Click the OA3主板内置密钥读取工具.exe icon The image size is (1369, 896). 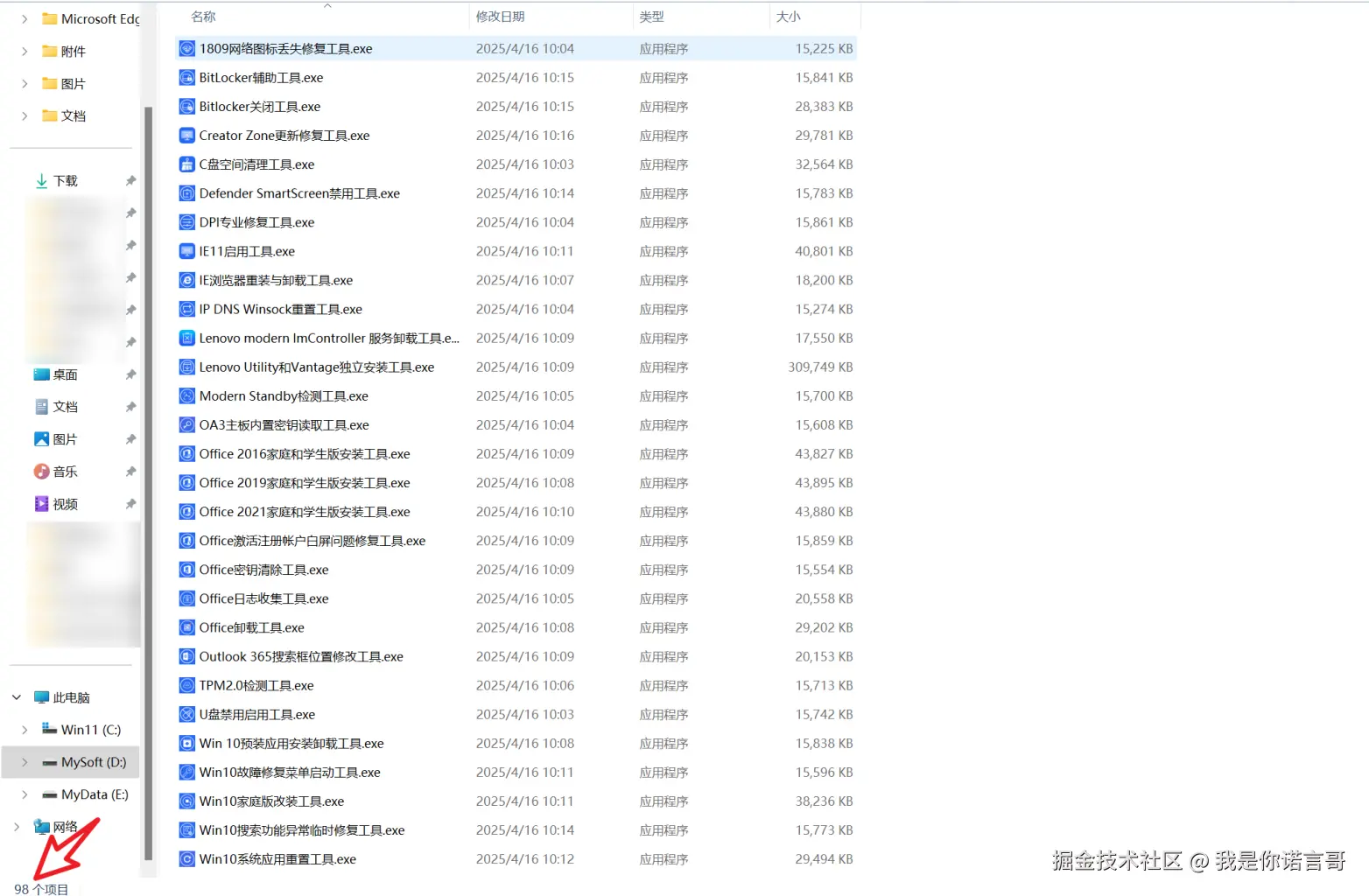pyautogui.click(x=186, y=424)
